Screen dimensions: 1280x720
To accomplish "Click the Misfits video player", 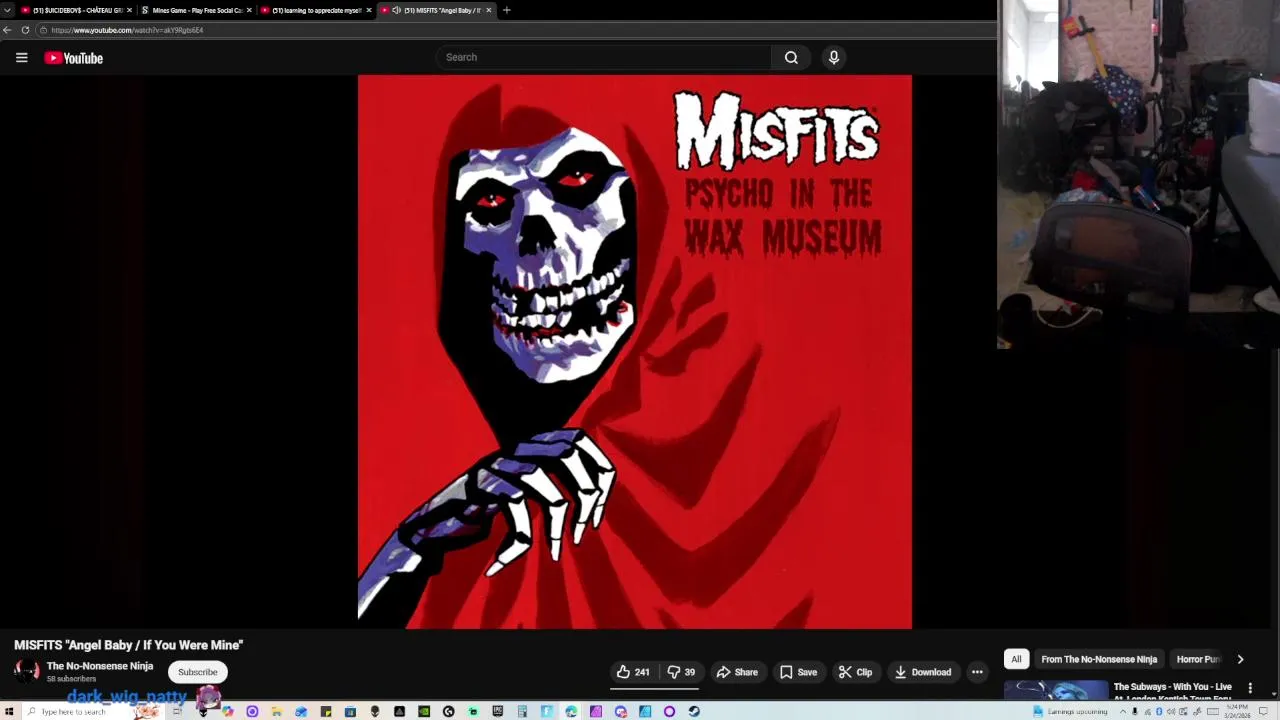I will [635, 352].
